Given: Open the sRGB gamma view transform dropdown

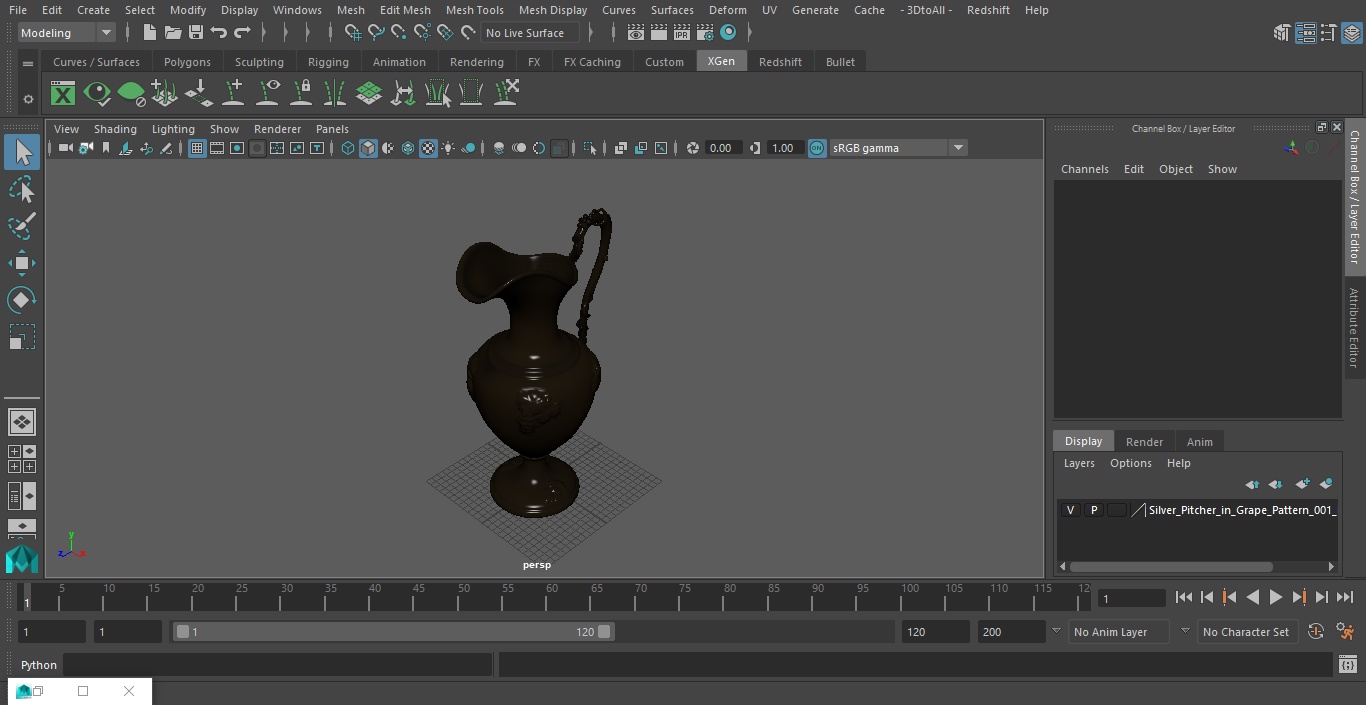Looking at the screenshot, I should (x=958, y=148).
